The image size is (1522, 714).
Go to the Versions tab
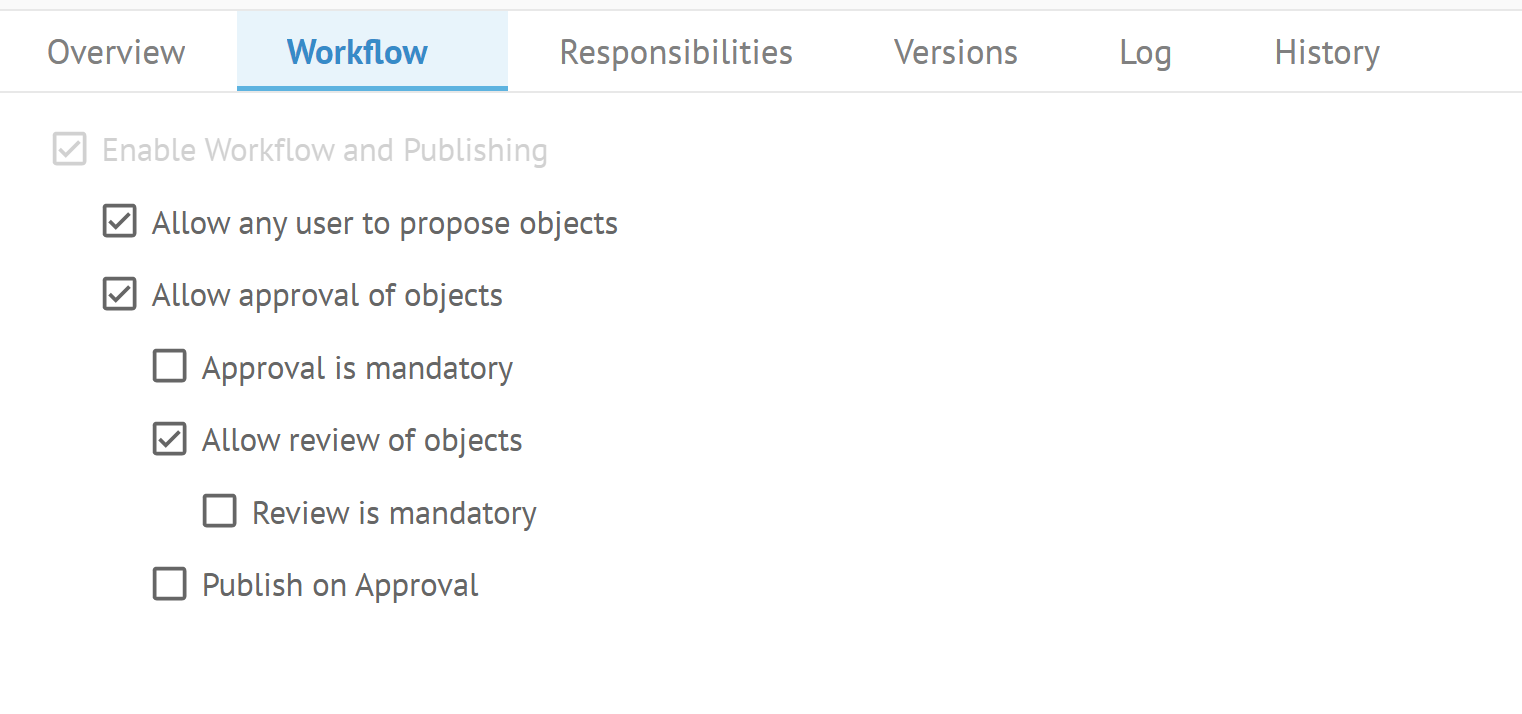coord(955,52)
